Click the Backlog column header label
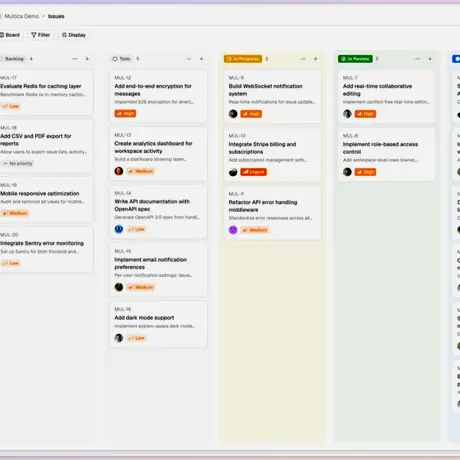460x460 pixels. [x=14, y=59]
